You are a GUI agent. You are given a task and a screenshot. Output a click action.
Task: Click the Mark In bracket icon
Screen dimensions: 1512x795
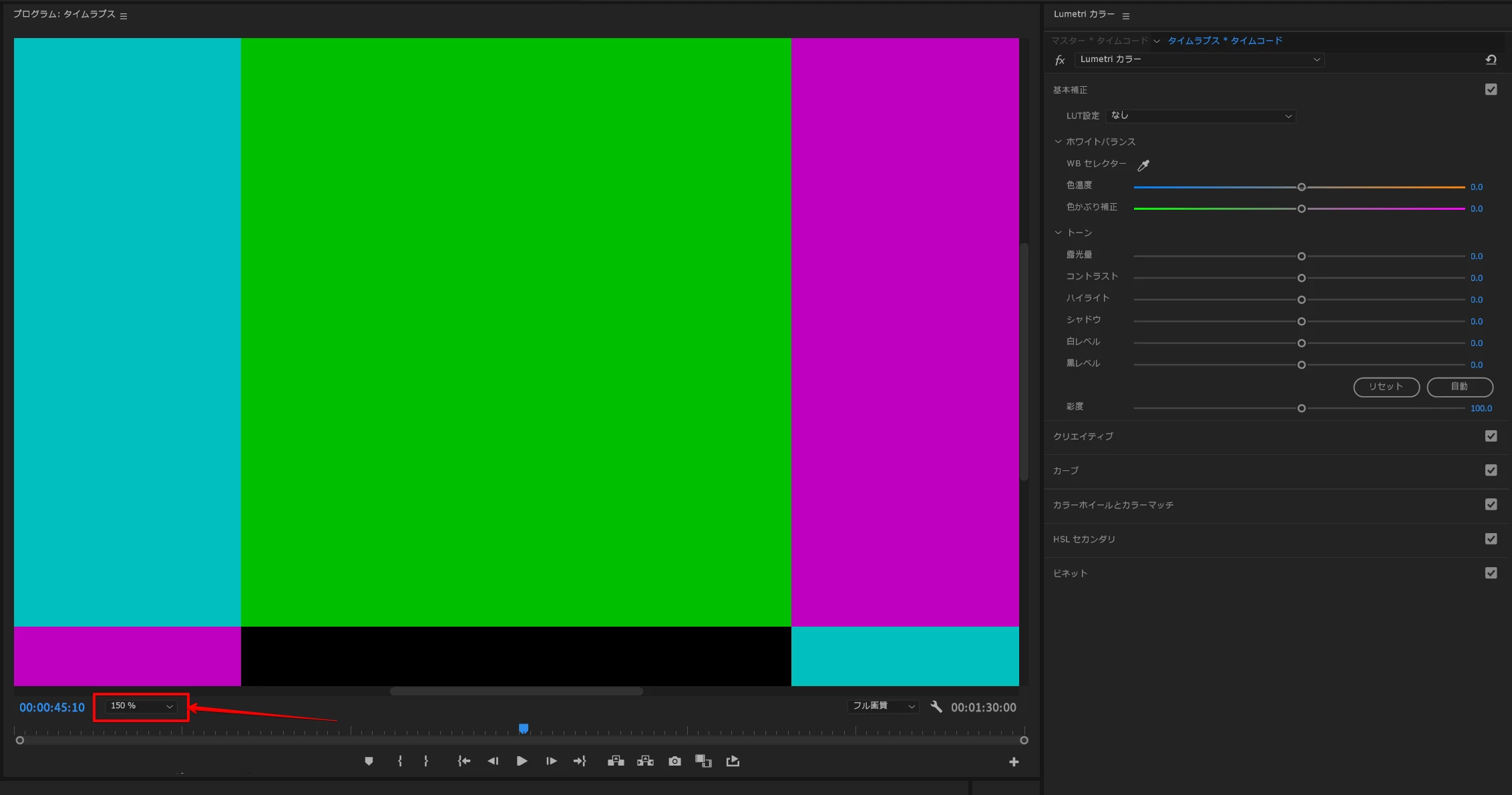click(400, 761)
